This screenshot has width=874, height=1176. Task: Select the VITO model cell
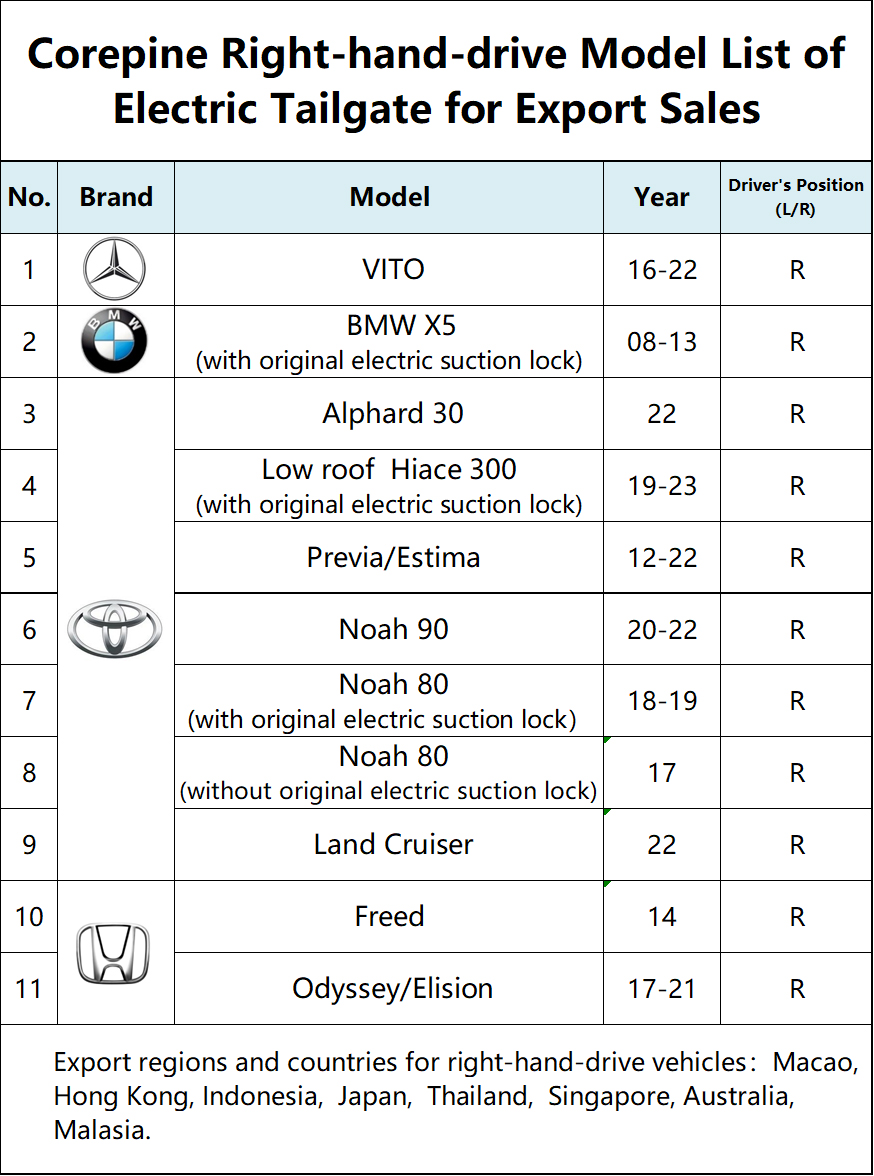(393, 270)
